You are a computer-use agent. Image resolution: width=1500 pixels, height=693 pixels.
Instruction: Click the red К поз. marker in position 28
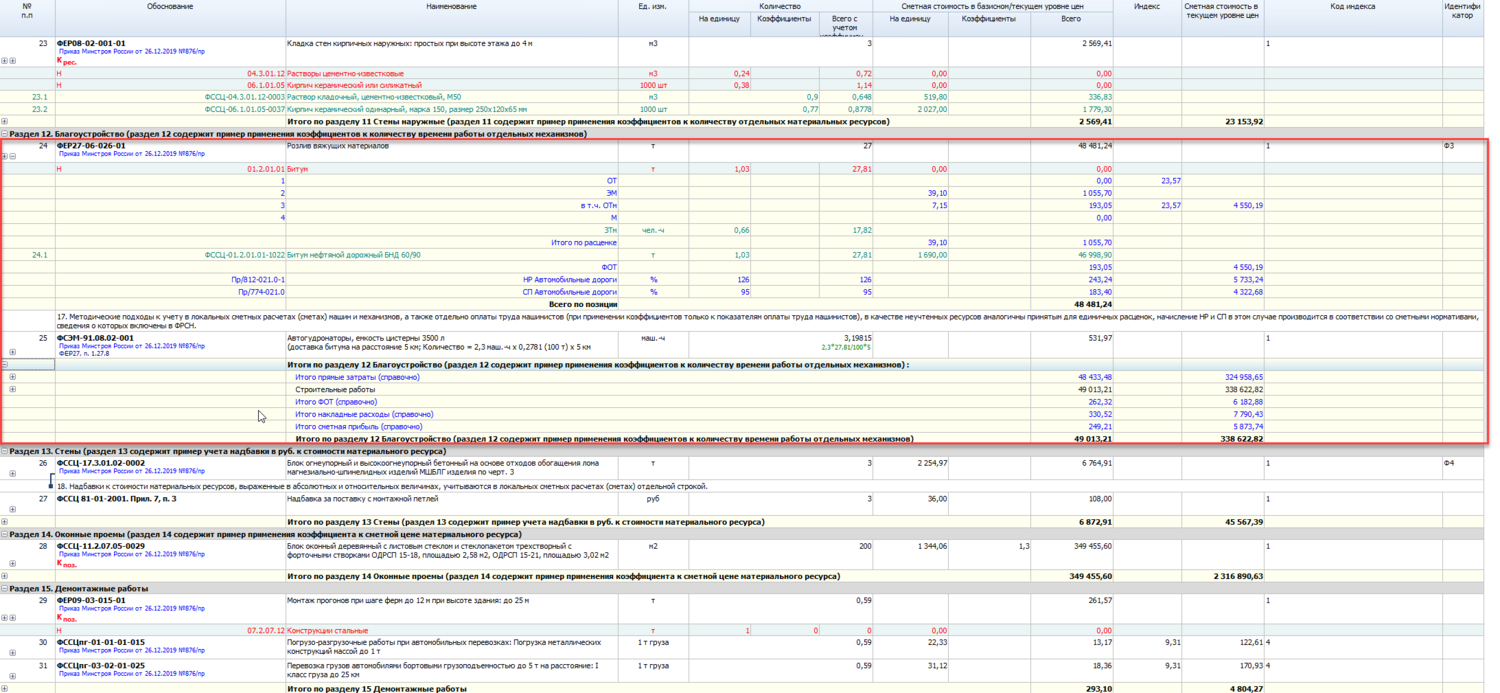(67, 564)
